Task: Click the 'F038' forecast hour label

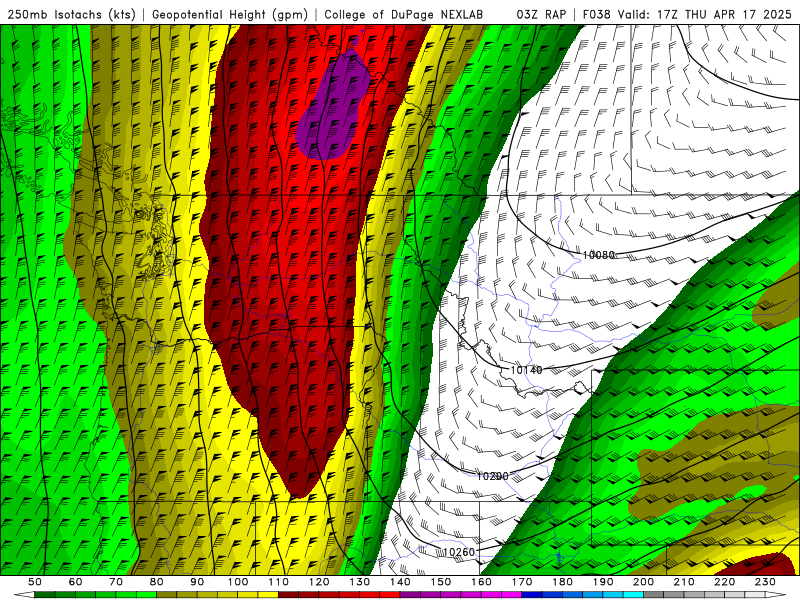Action: [x=596, y=15]
